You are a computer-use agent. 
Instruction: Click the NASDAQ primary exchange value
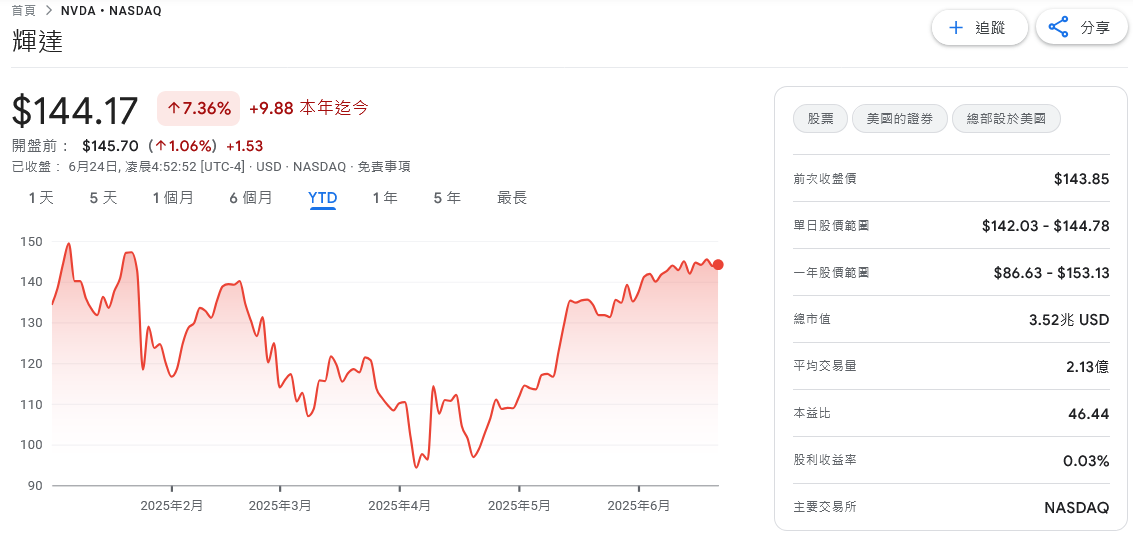[x=1077, y=508]
